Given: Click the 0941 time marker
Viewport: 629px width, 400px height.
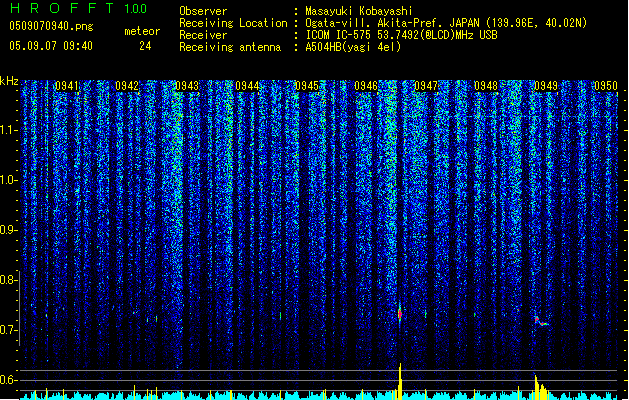Looking at the screenshot, I should (67, 86).
